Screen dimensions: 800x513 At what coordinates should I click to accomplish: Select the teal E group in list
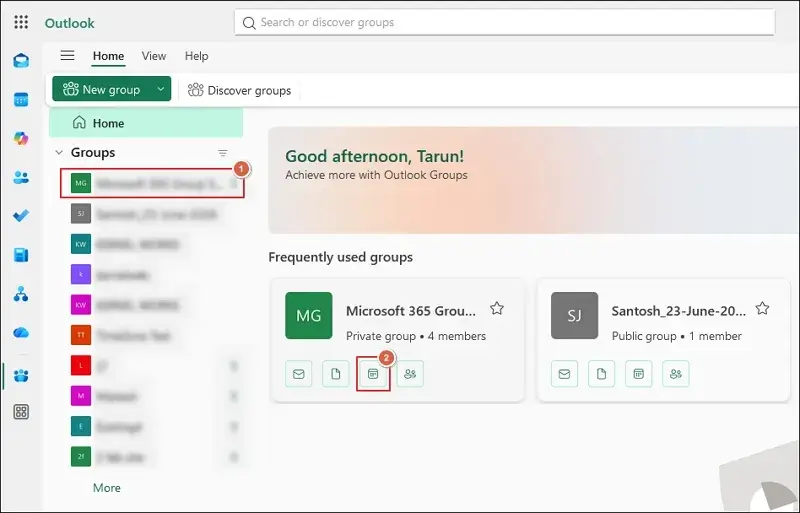[x=152, y=426]
